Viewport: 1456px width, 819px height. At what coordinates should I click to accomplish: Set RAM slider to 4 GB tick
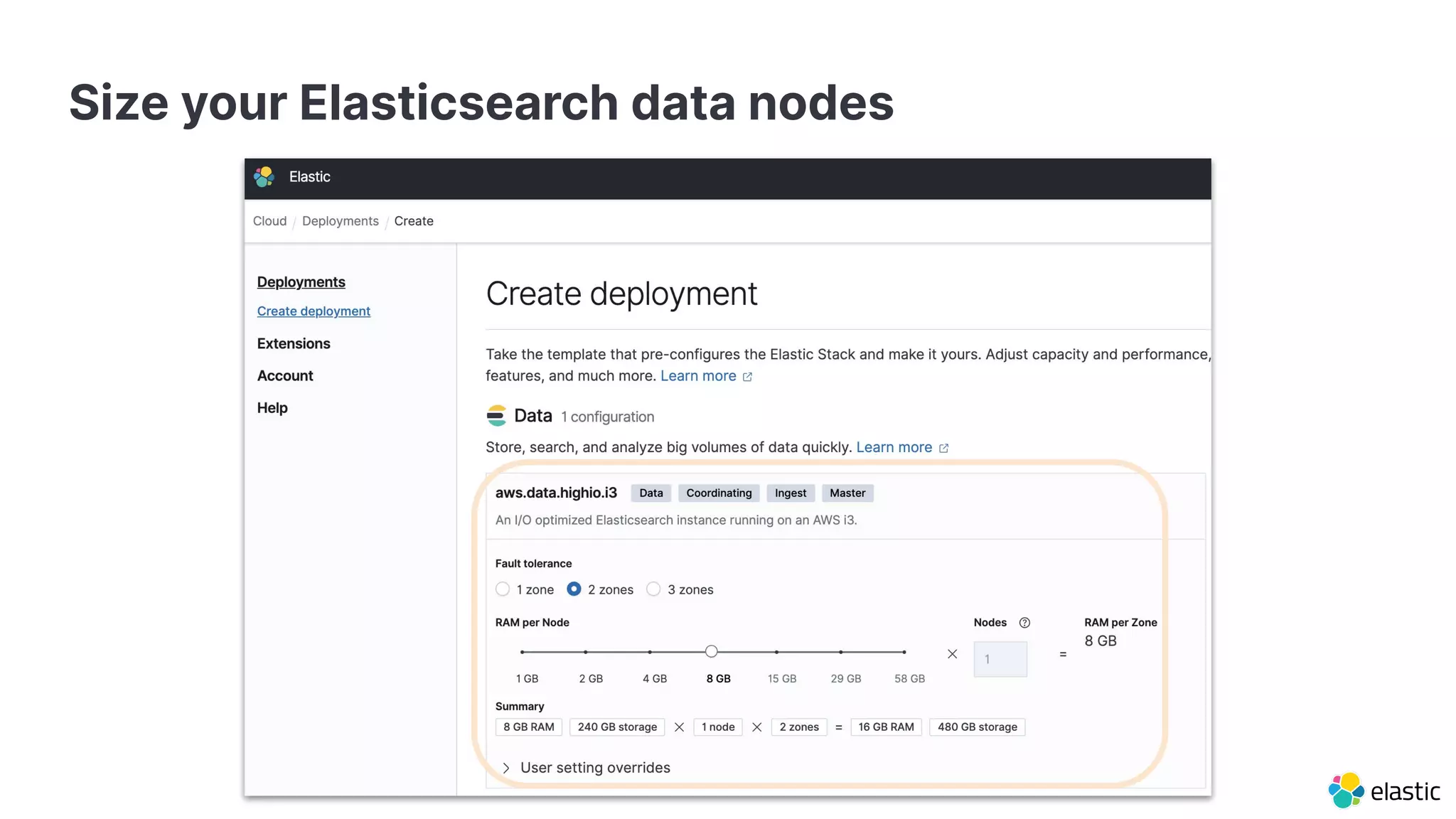point(650,652)
